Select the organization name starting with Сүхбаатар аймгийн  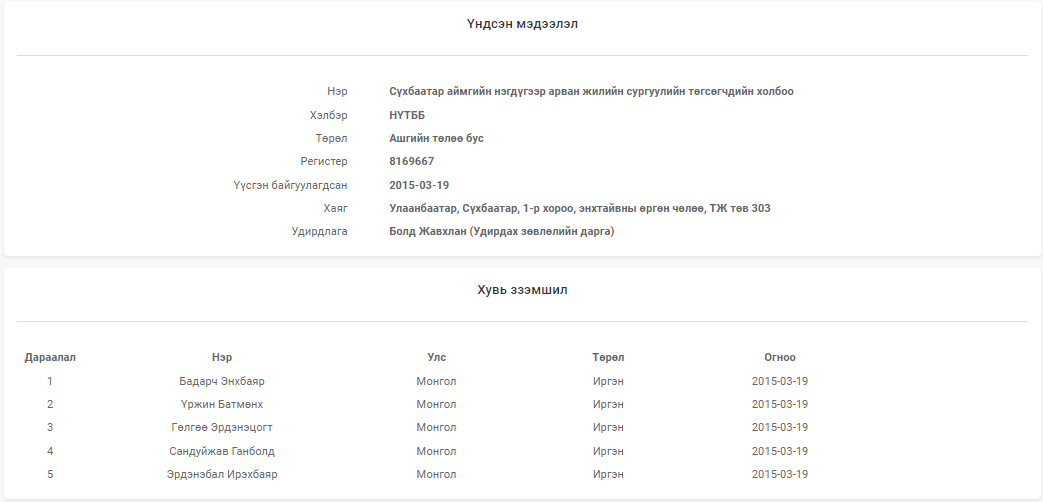click(x=591, y=91)
